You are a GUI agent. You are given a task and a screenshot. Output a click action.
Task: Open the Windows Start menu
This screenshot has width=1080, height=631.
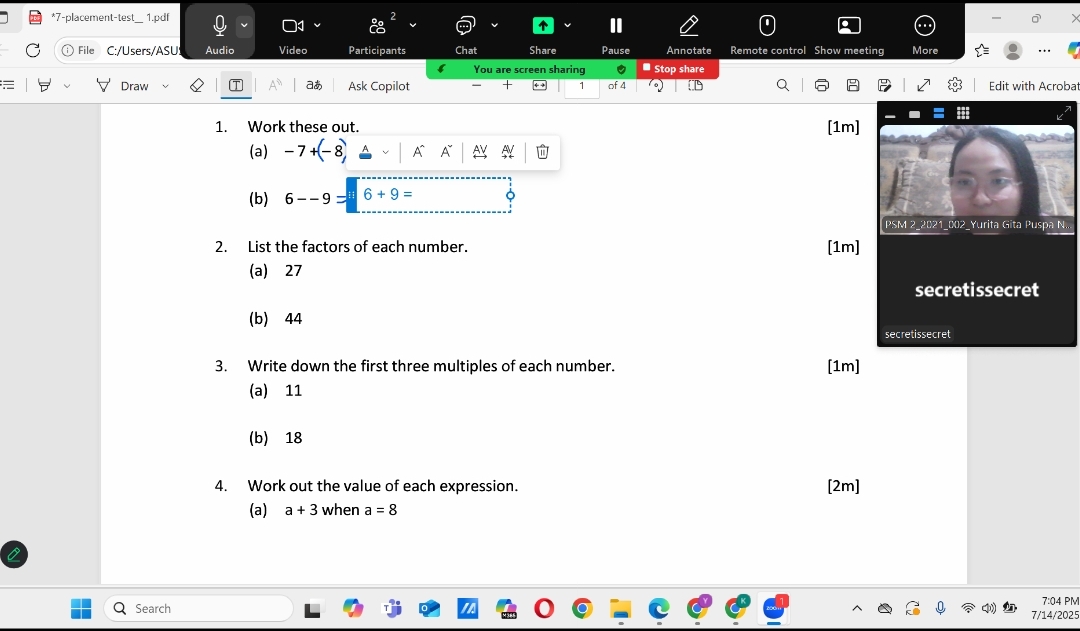81,609
